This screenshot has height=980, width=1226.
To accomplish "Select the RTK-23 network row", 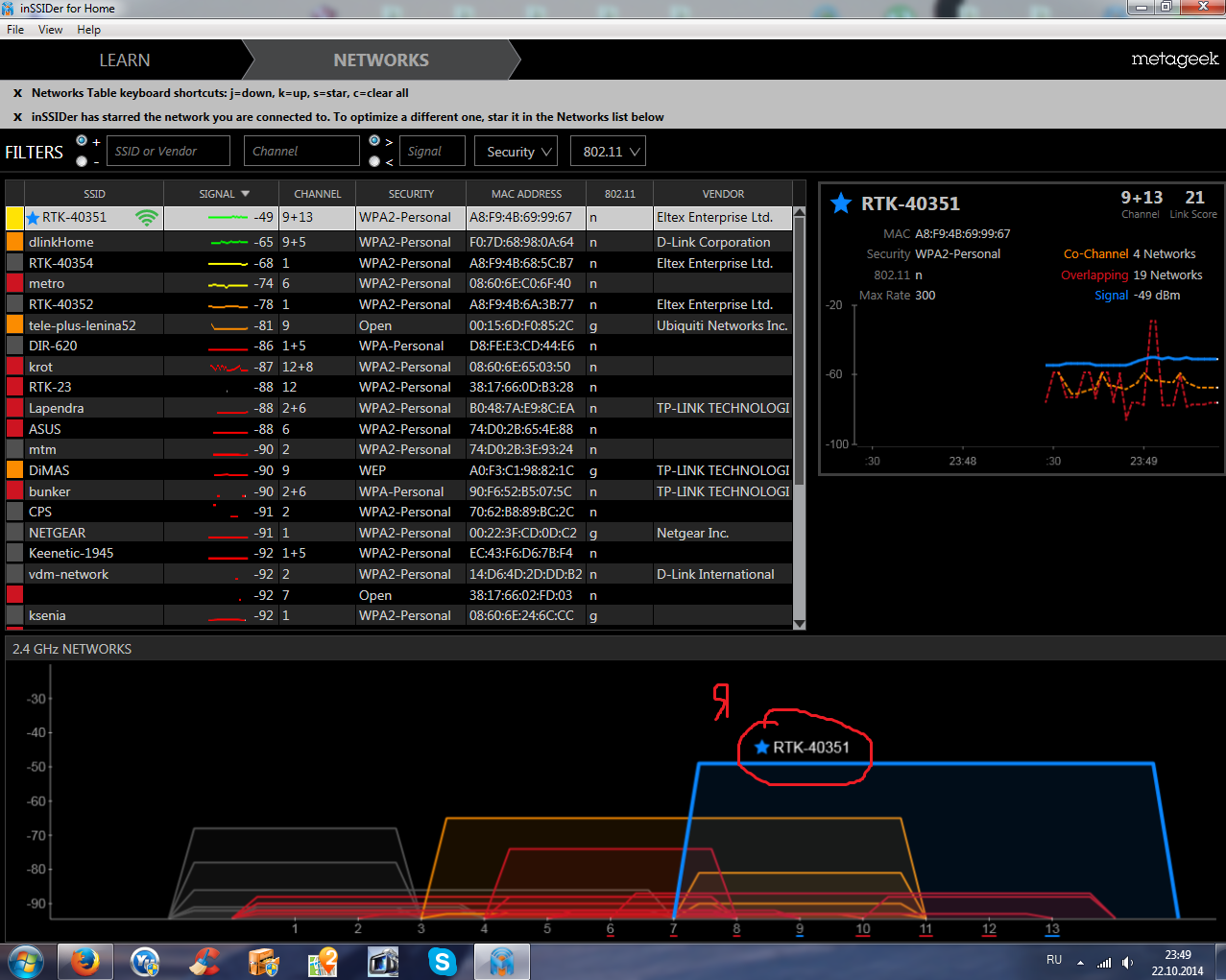I will 399,387.
